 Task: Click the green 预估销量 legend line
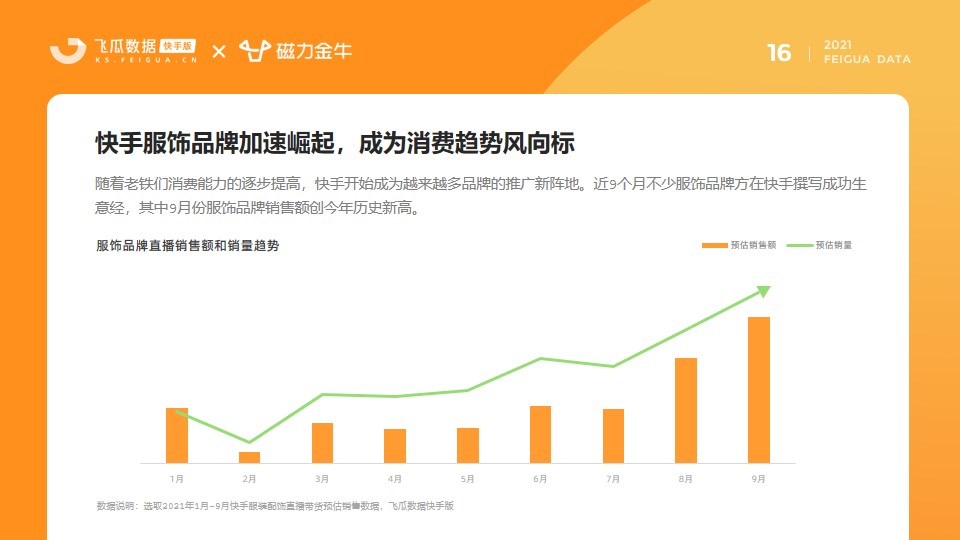800,246
